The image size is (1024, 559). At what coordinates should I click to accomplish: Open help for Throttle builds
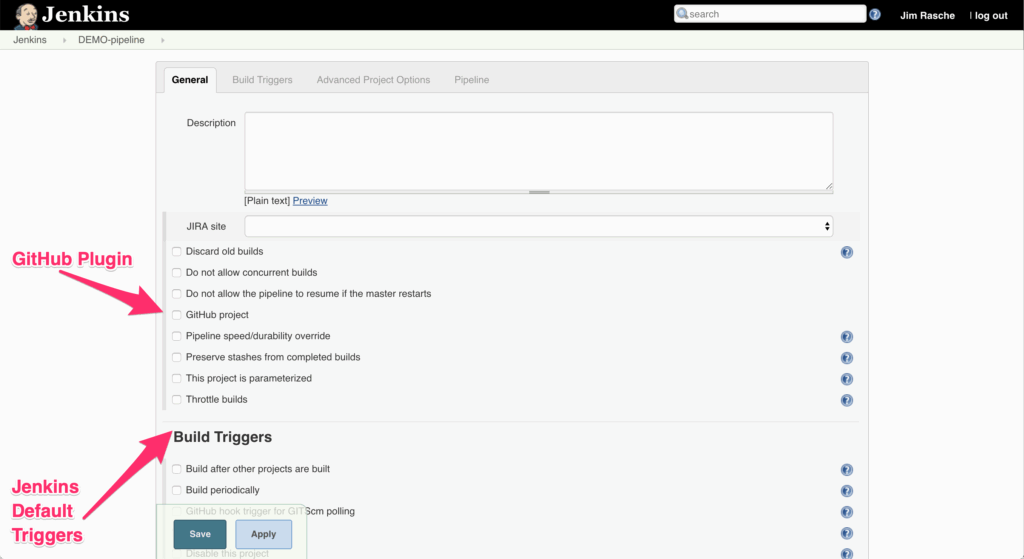(x=846, y=400)
